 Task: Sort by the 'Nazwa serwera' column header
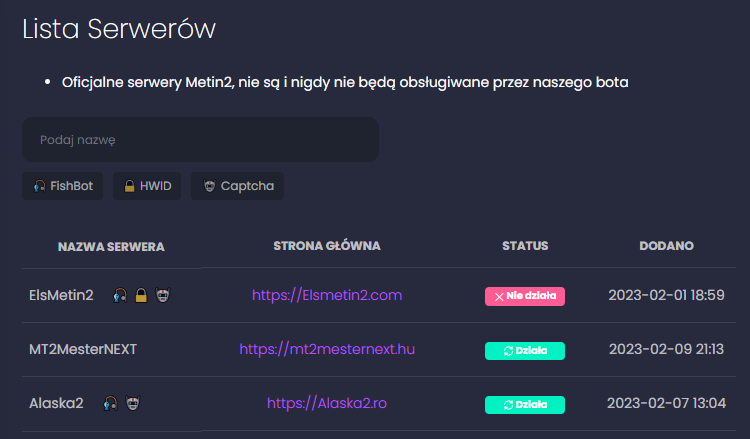pos(111,246)
